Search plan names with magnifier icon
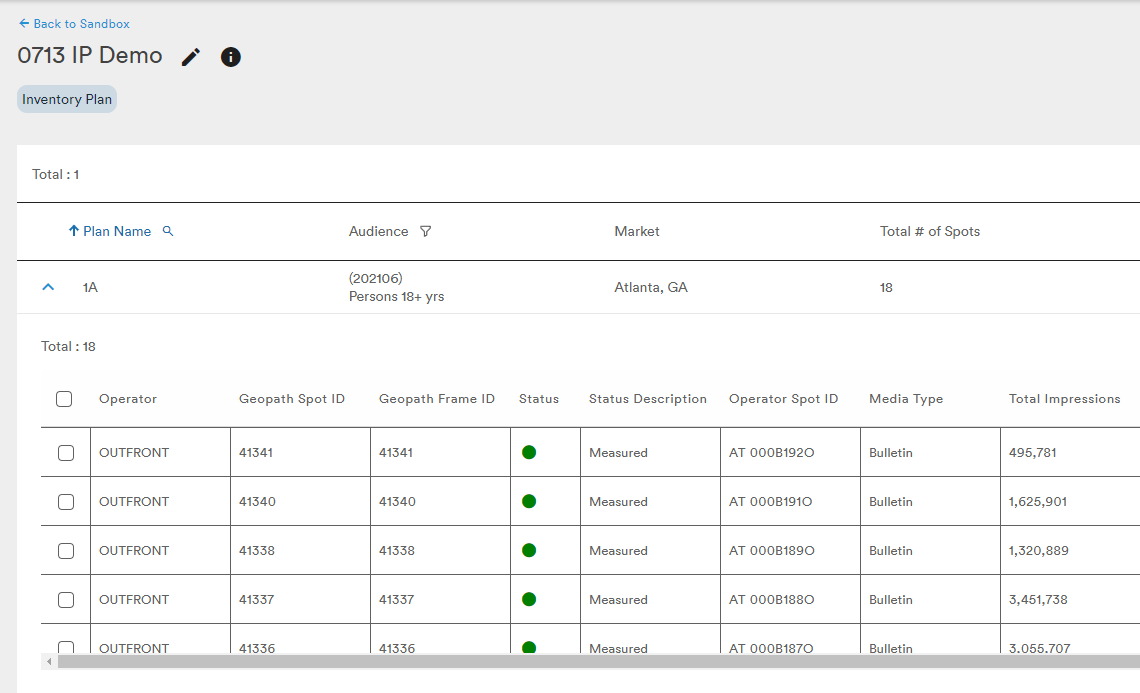Screen dimensions: 1140x693 tap(168, 231)
